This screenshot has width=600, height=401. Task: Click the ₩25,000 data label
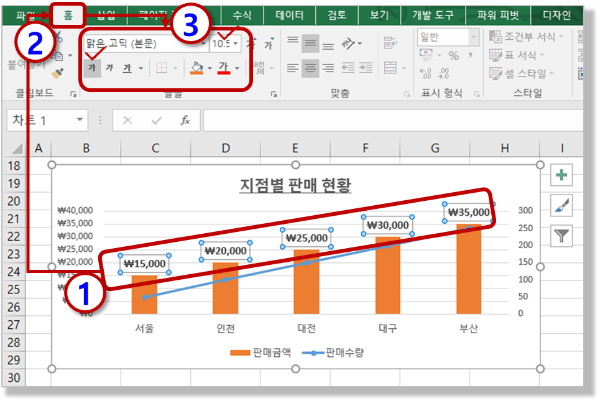(307, 238)
